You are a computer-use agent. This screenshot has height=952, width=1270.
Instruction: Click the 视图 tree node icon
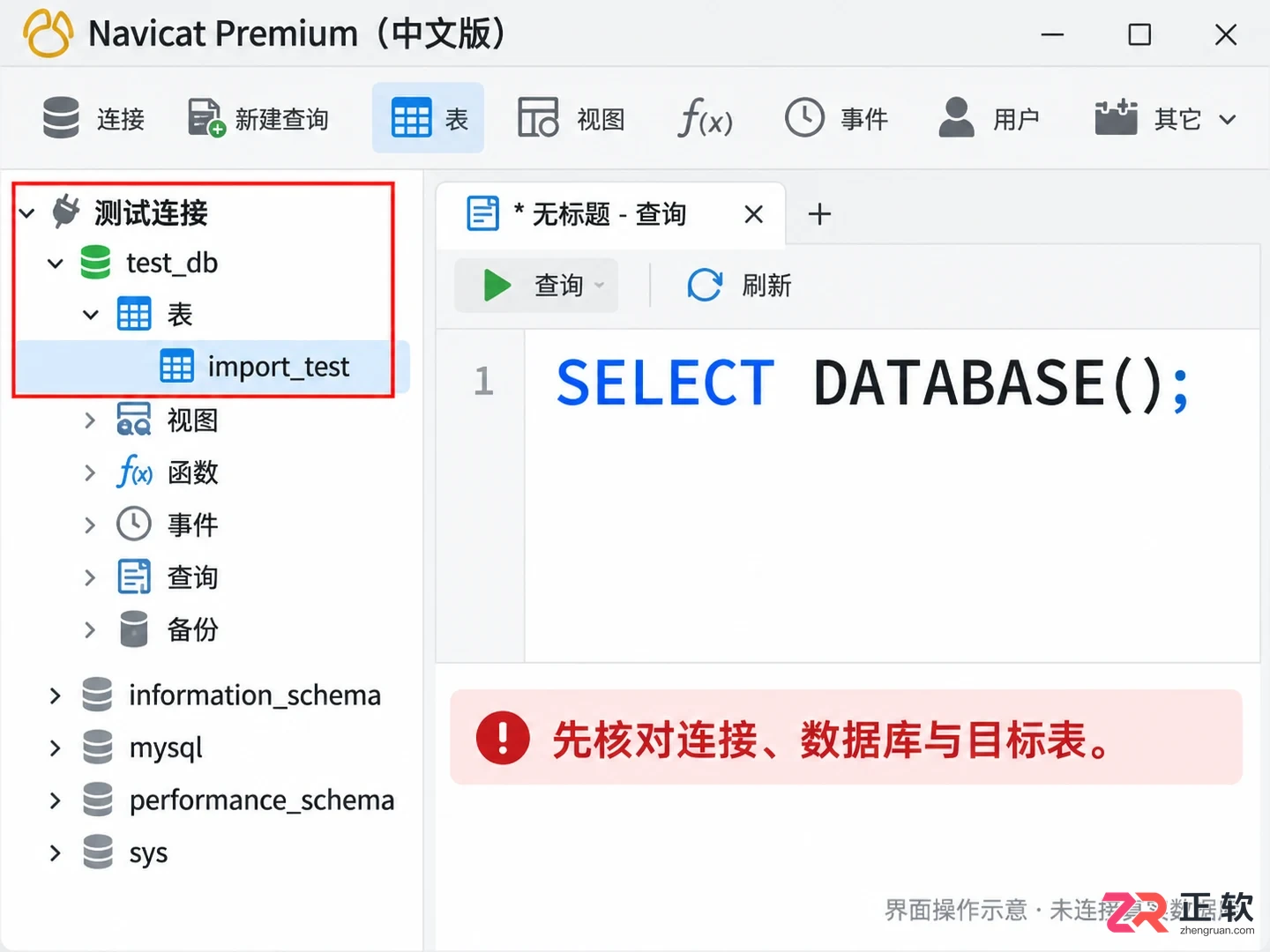(x=134, y=420)
